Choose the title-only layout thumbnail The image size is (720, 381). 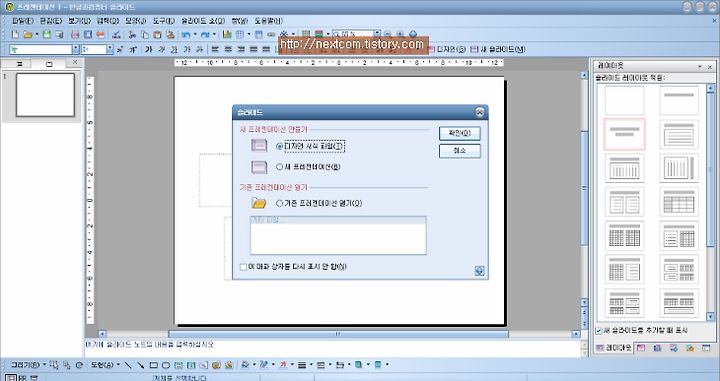point(679,100)
